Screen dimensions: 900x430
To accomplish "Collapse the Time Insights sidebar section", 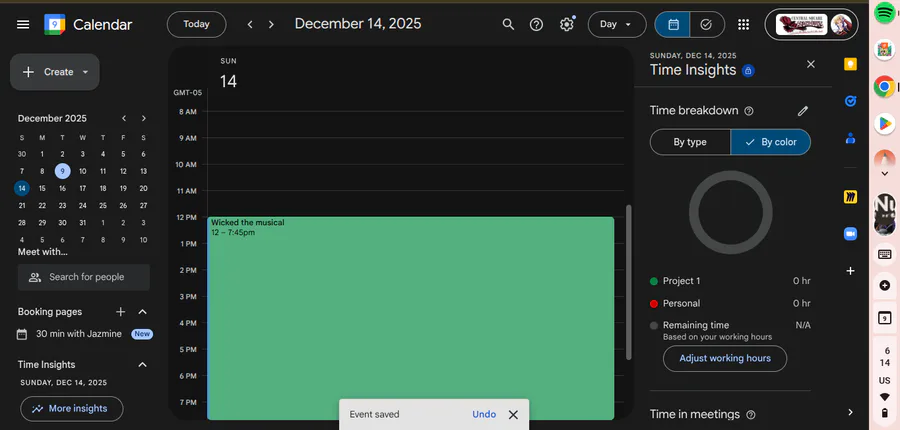I will (x=142, y=365).
